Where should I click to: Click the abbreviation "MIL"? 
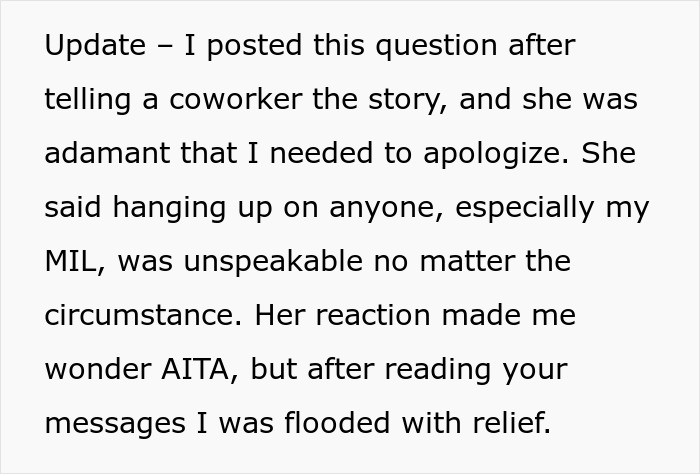pos(68,262)
